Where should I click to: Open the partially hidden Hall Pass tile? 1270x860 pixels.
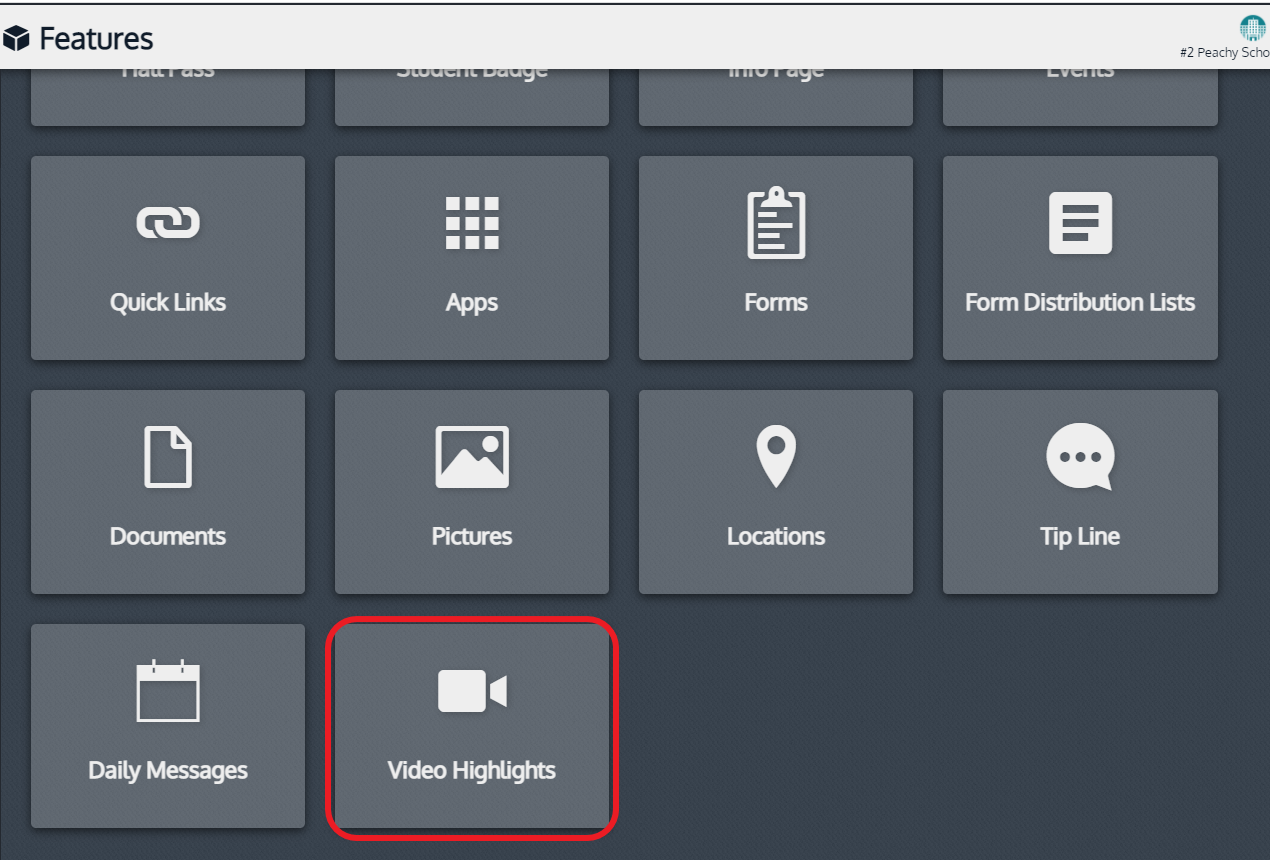(168, 98)
